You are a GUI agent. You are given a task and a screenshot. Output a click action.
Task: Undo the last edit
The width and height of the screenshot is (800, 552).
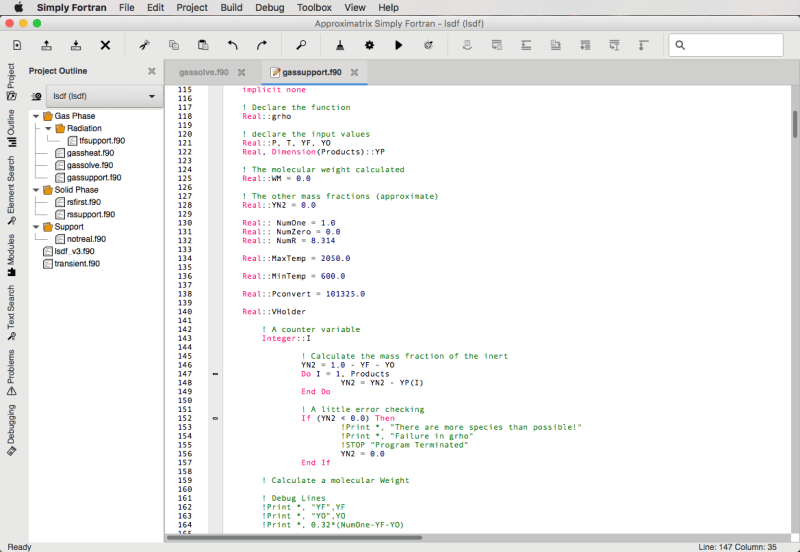coord(233,45)
